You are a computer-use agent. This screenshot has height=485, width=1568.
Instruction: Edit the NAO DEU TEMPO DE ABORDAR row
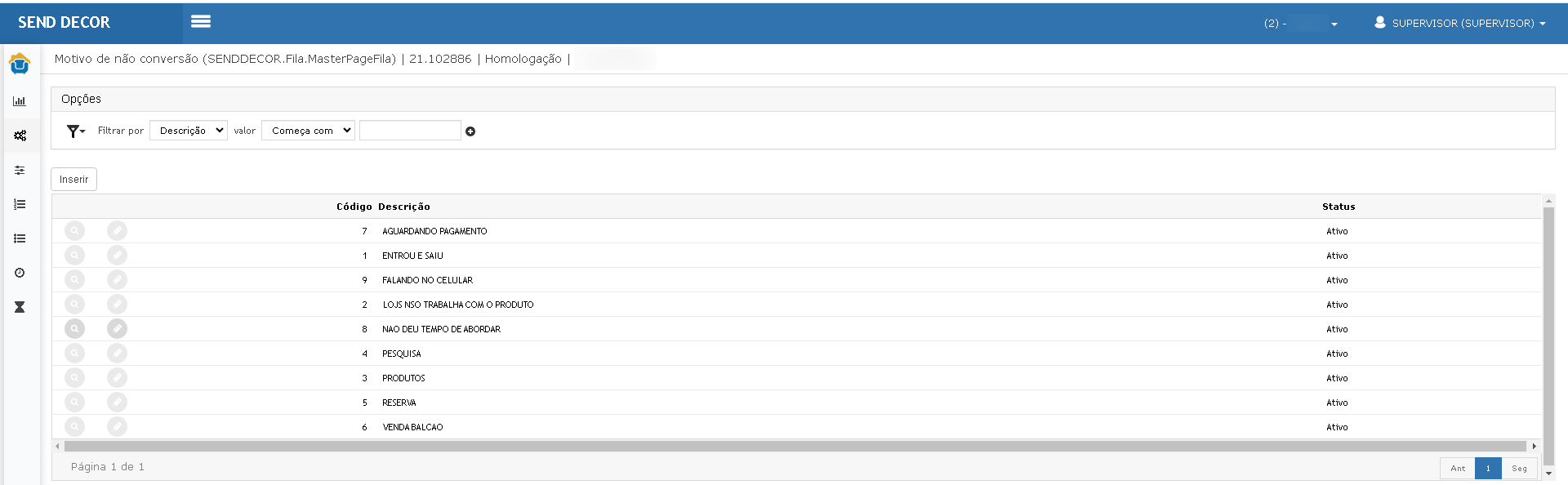coord(117,329)
